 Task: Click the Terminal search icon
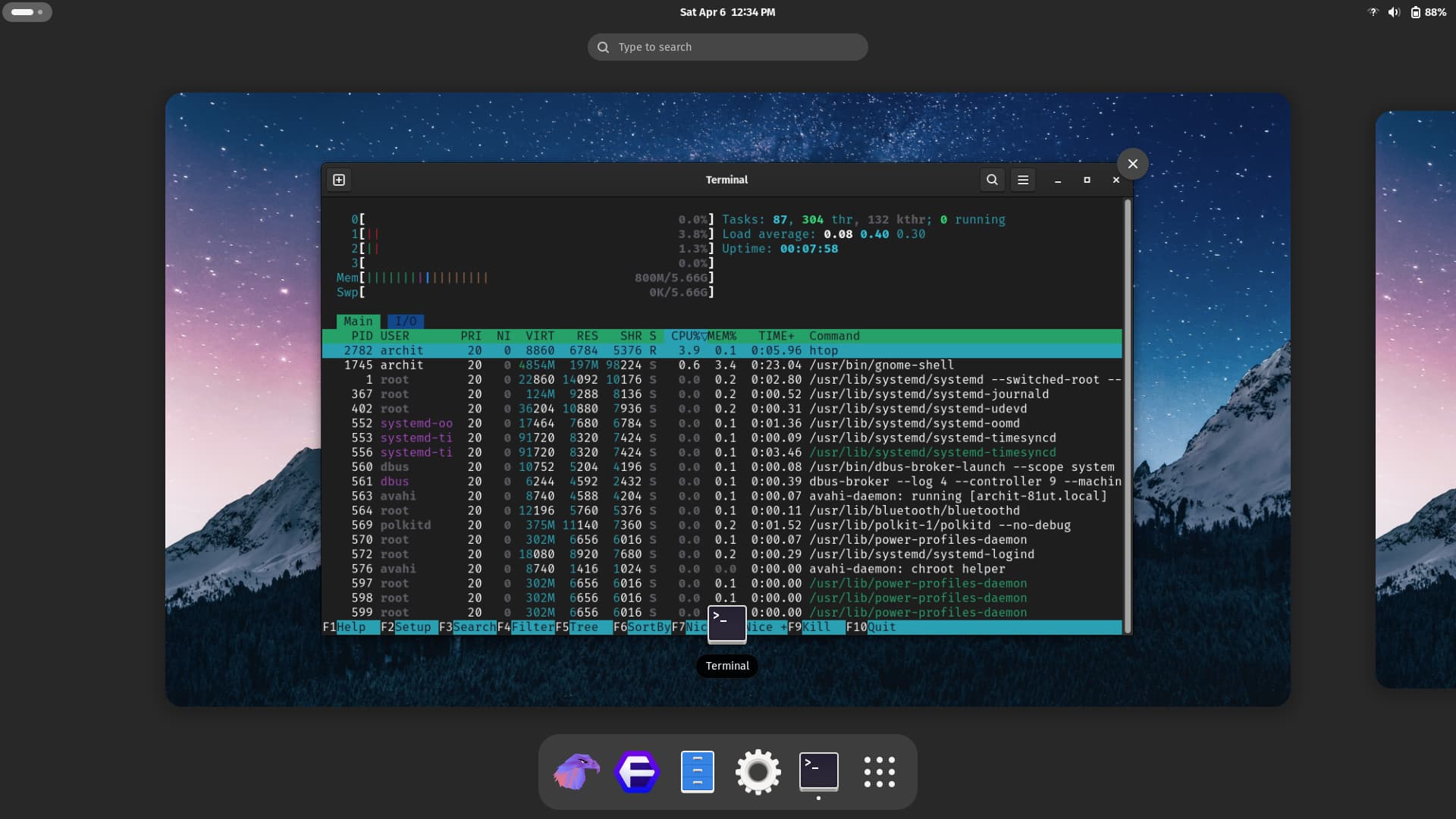(x=992, y=180)
